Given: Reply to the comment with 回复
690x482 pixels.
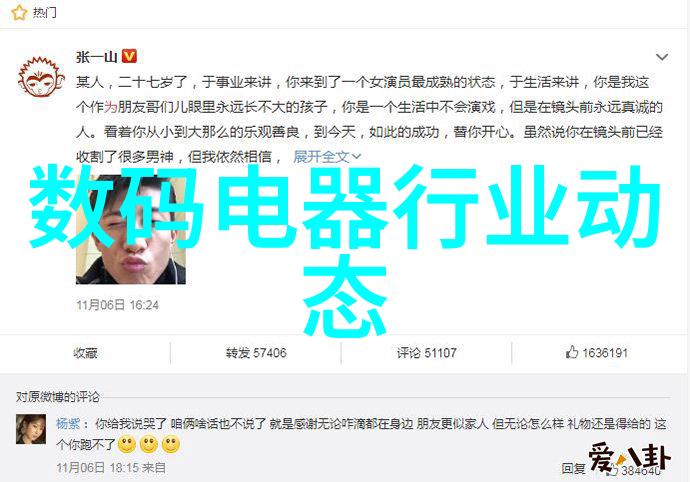Looking at the screenshot, I should coord(573,468).
